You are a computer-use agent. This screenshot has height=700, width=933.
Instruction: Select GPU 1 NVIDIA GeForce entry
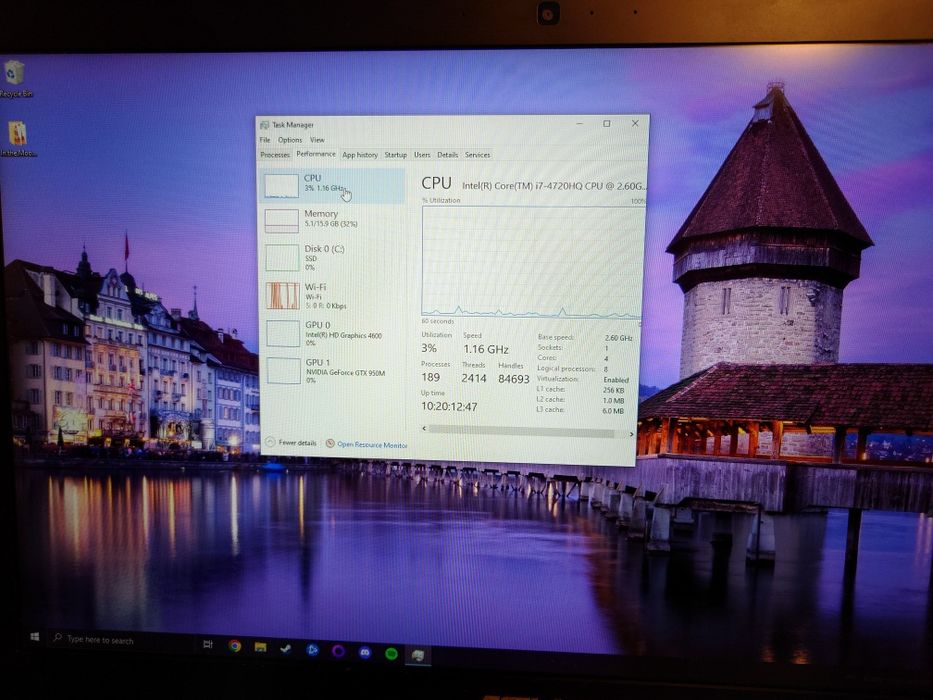coord(332,370)
